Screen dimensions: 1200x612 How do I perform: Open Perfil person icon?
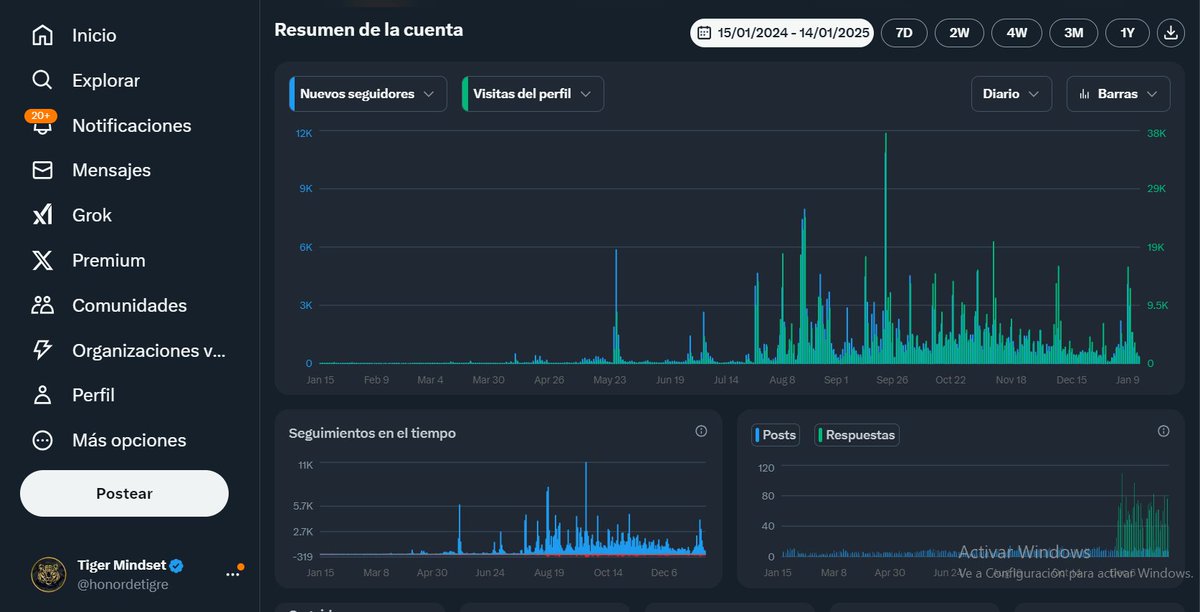tap(42, 395)
